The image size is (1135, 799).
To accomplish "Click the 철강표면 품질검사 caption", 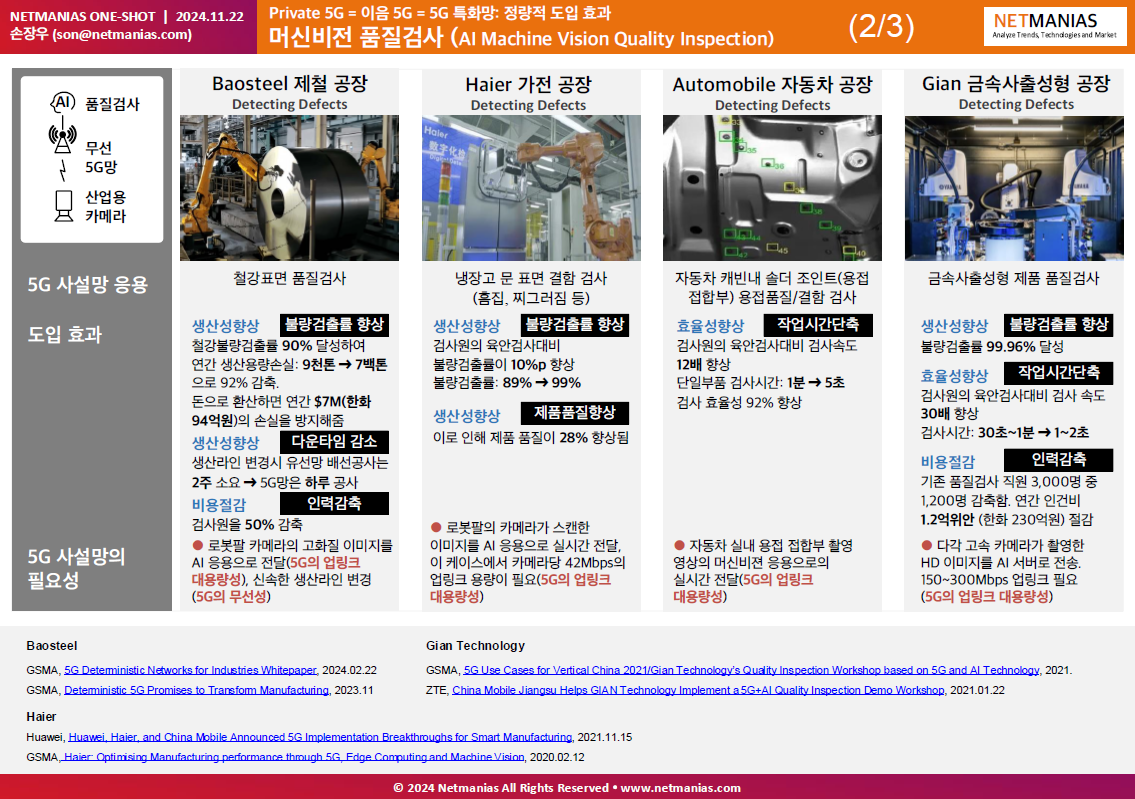I will tap(290, 278).
